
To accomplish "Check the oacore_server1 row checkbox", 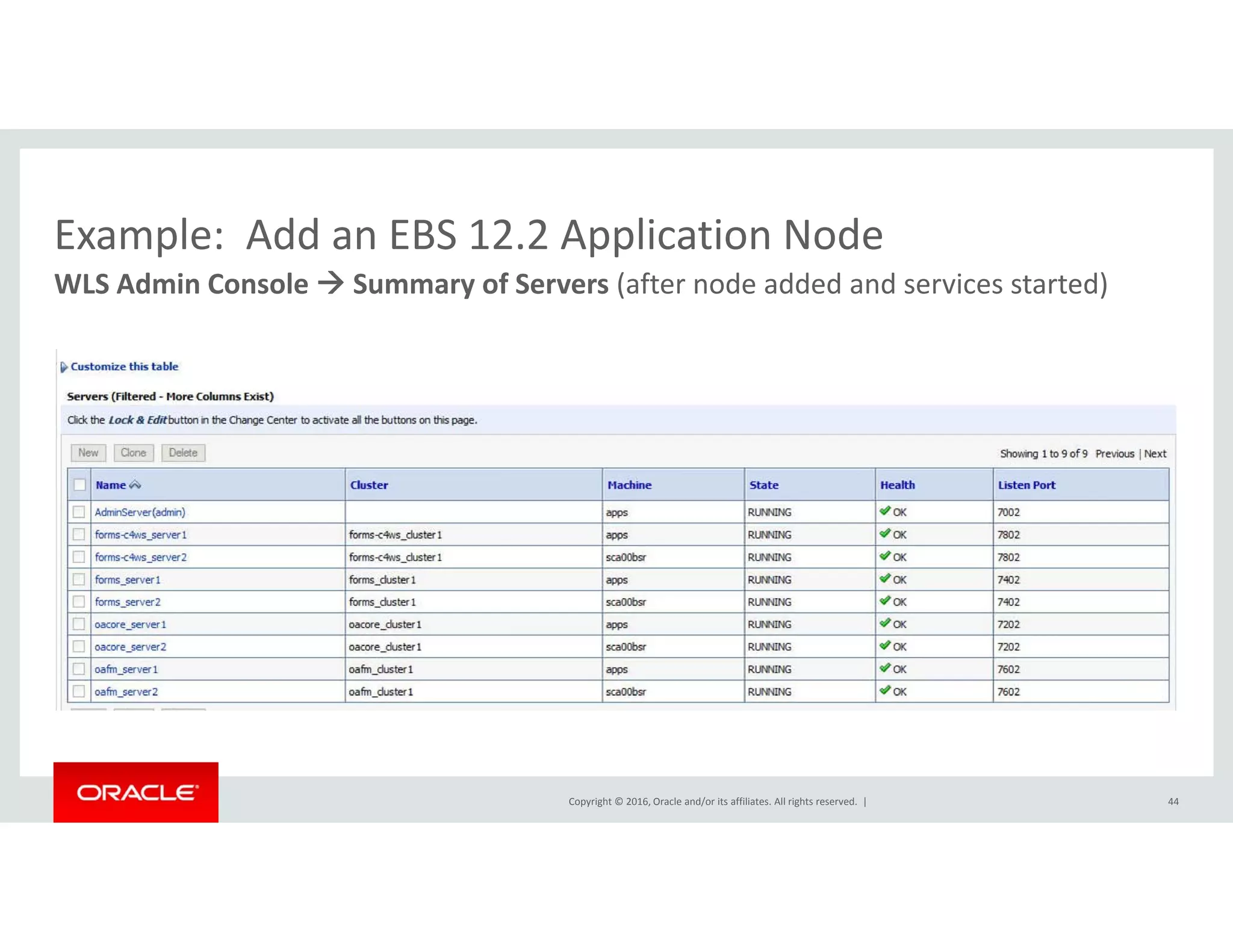I will coord(79,624).
